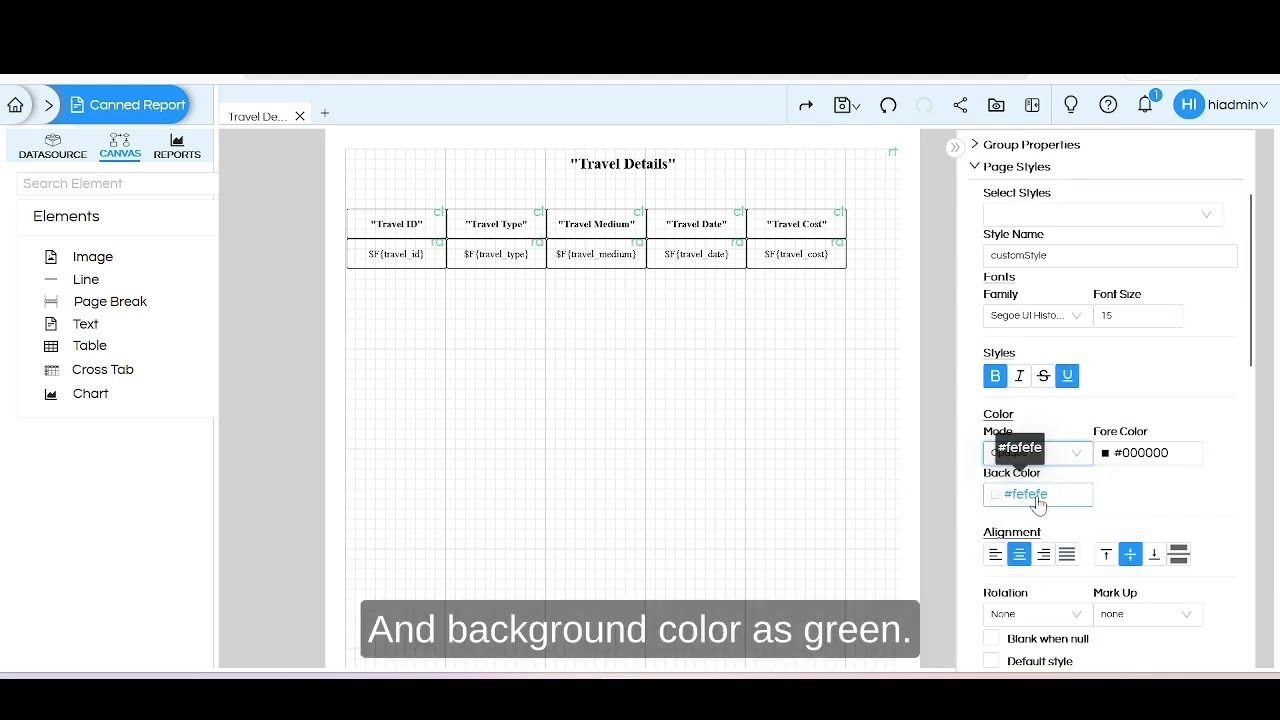This screenshot has height=720, width=1280.
Task: Click the Search Element field
Action: tap(116, 184)
